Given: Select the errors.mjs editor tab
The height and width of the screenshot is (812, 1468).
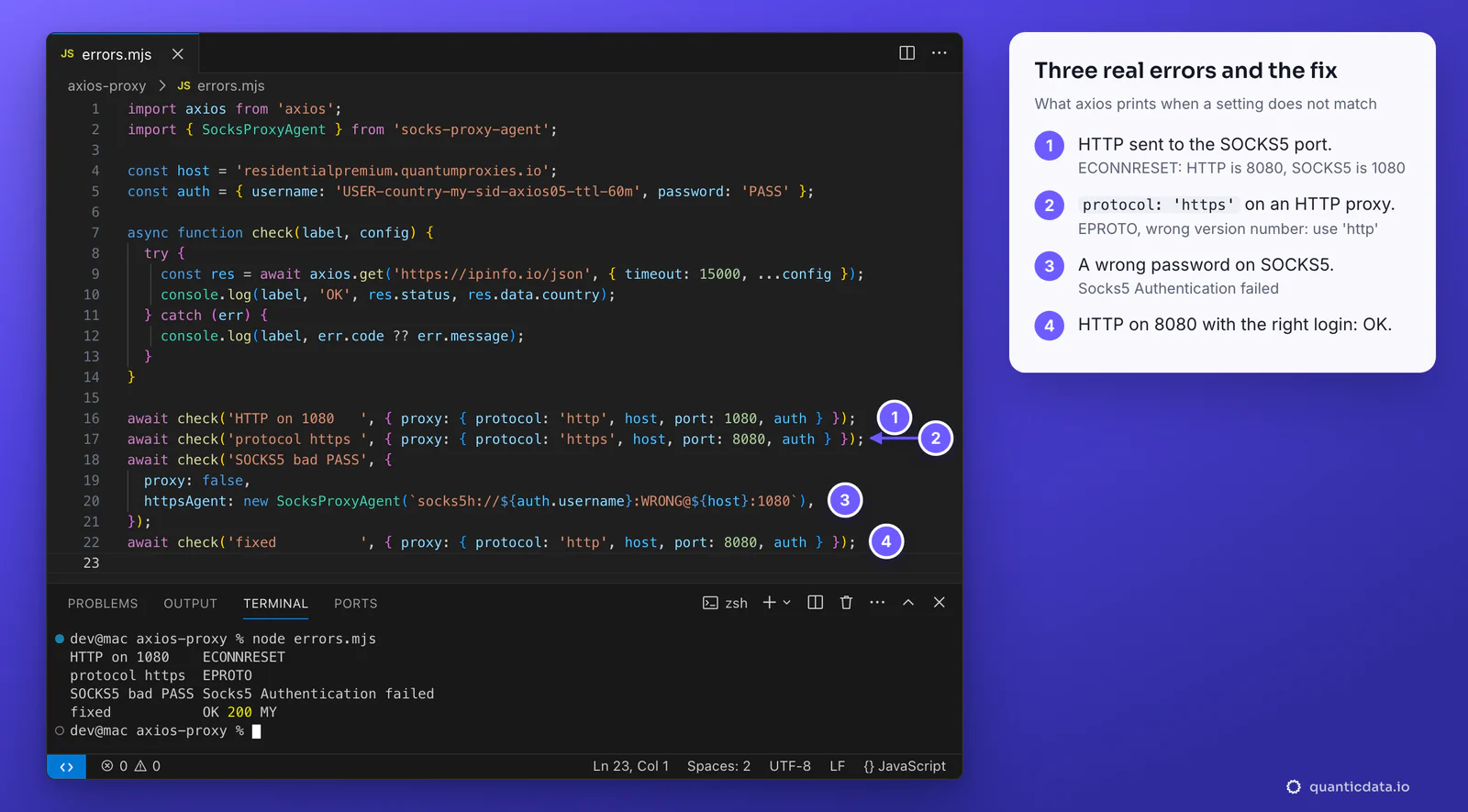Looking at the screenshot, I should tap(123, 54).
